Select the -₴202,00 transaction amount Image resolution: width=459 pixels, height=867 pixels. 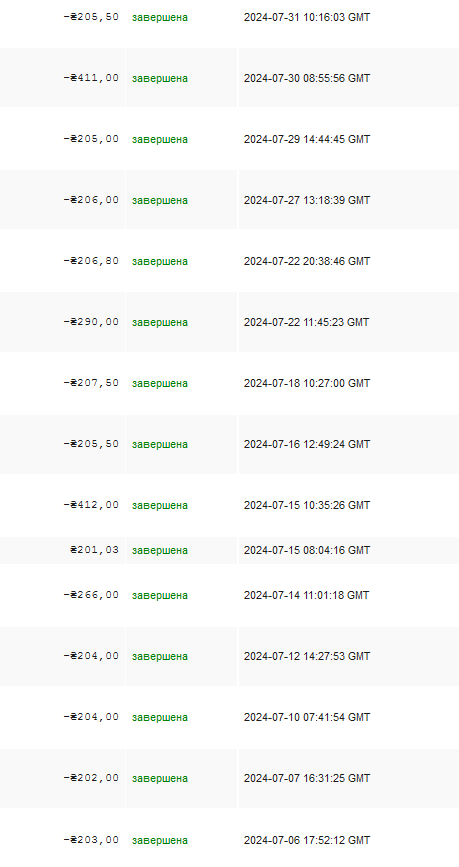[91, 778]
